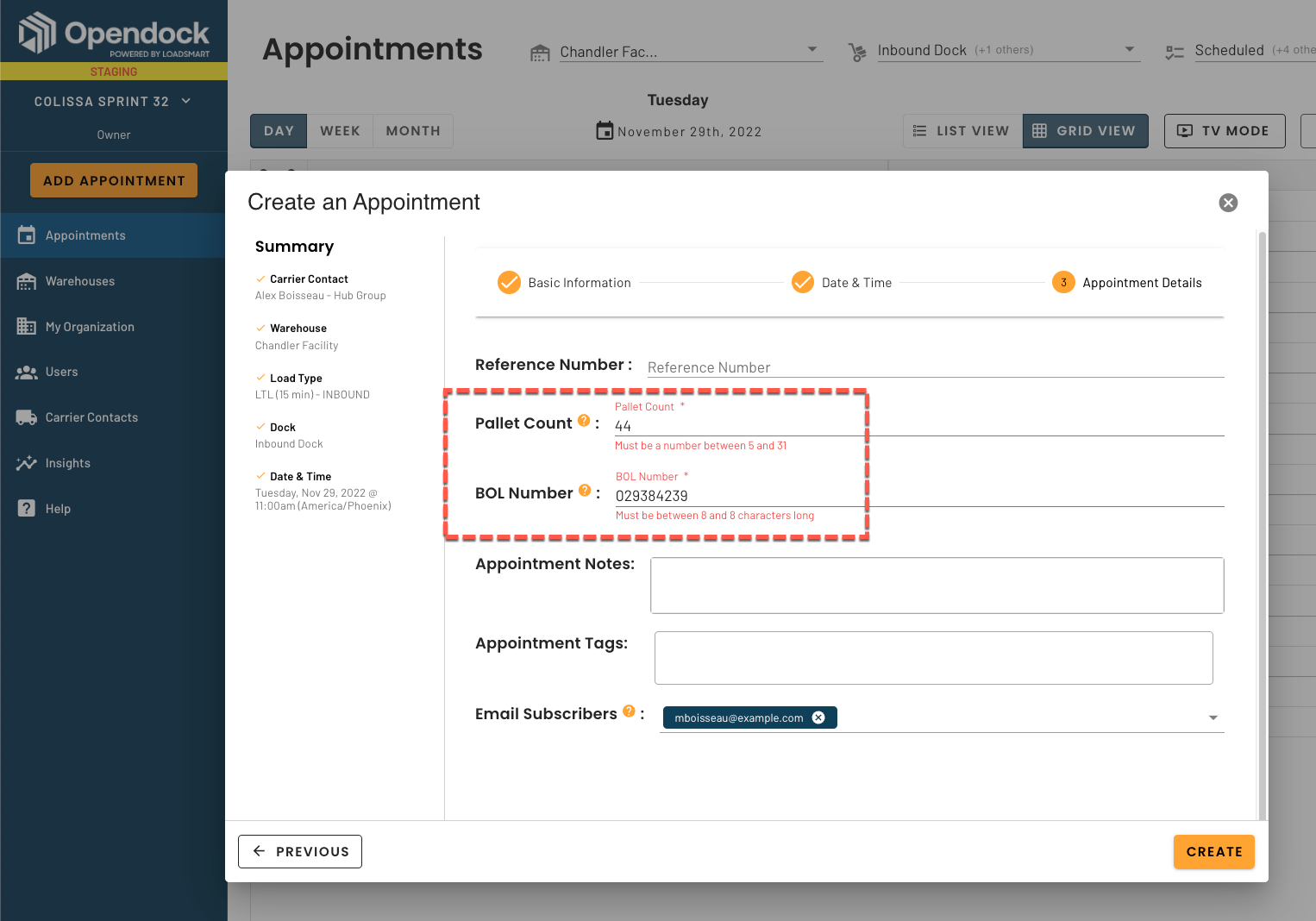Click the Insights chart icon
The height and width of the screenshot is (921, 1316).
27,463
